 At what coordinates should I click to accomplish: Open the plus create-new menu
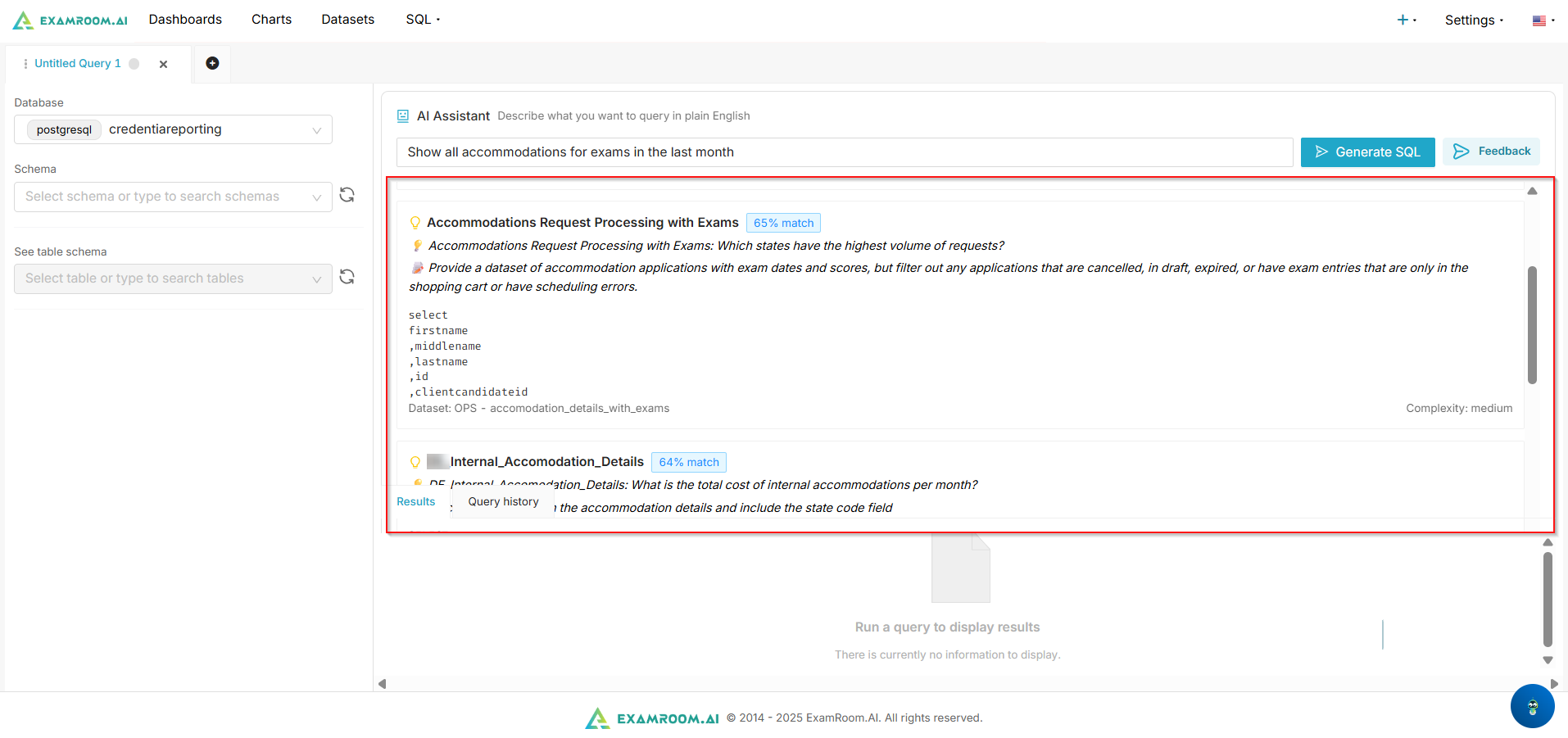click(1406, 20)
